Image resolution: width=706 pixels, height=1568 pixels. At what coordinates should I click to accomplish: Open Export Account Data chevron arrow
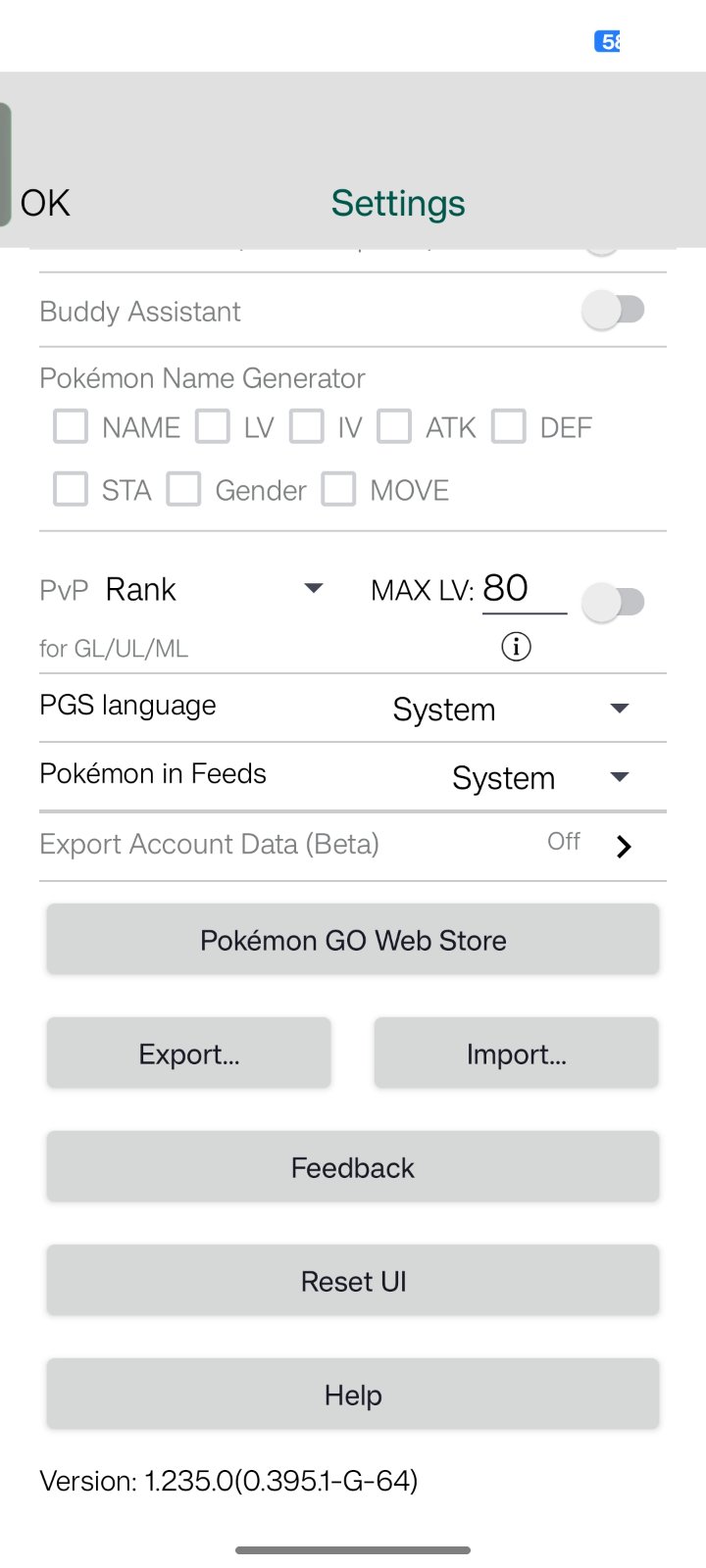(x=624, y=847)
